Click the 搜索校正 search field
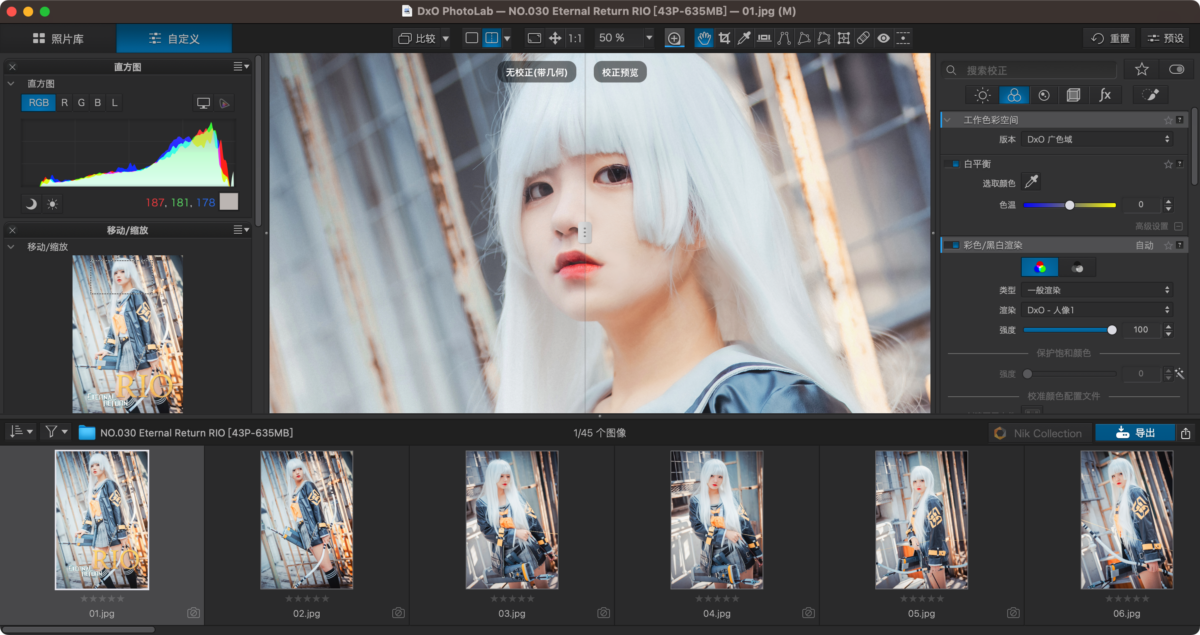The width and height of the screenshot is (1200, 635). [x=1029, y=70]
